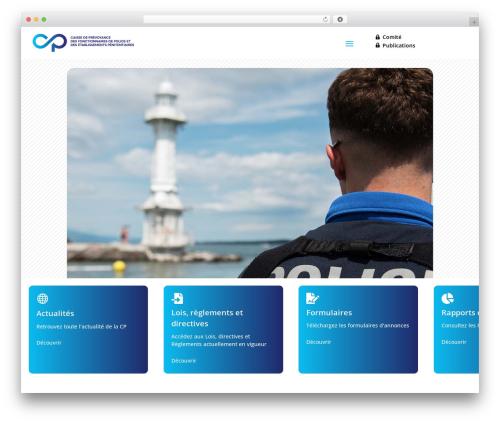Click the pen and form icon on Formulaires card

312,298
